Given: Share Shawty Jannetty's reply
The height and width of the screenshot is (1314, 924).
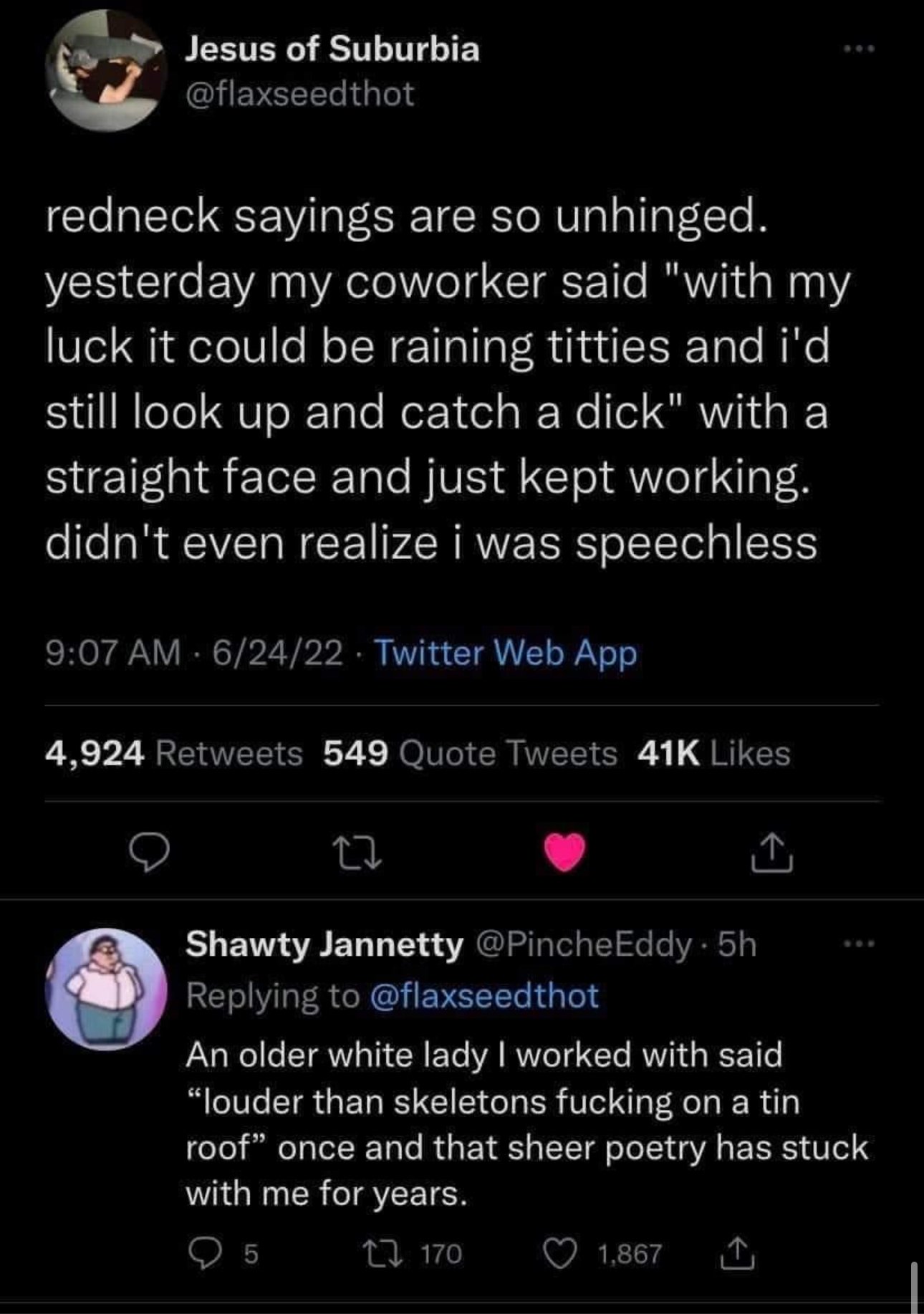Looking at the screenshot, I should tap(739, 1254).
